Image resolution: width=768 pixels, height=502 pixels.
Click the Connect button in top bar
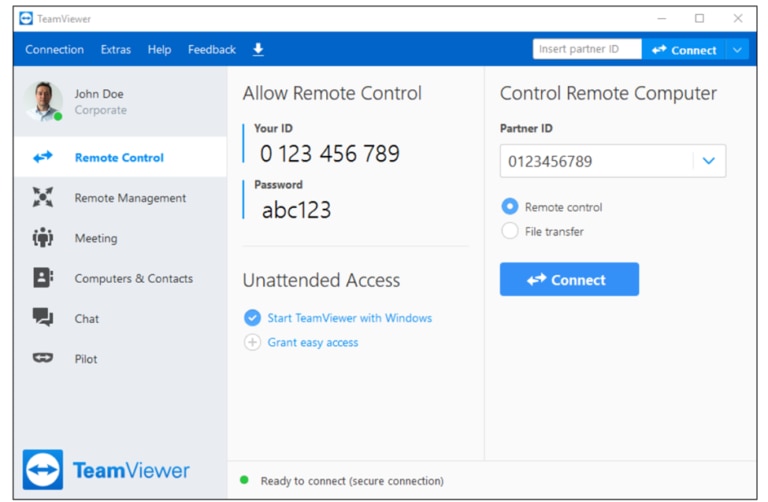click(x=684, y=49)
